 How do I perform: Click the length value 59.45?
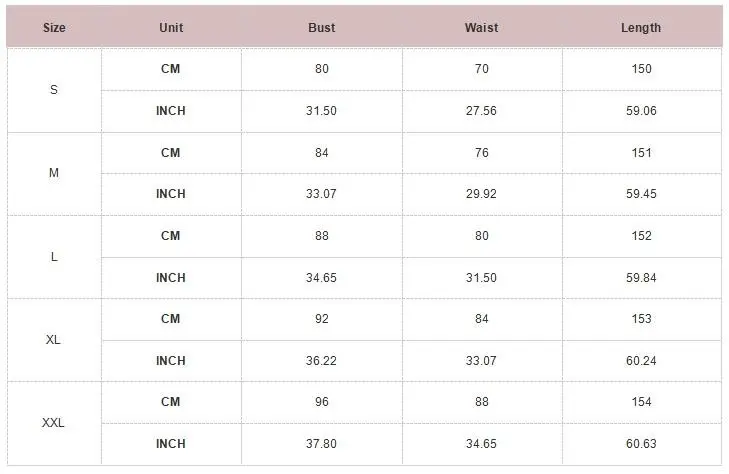(x=641, y=194)
